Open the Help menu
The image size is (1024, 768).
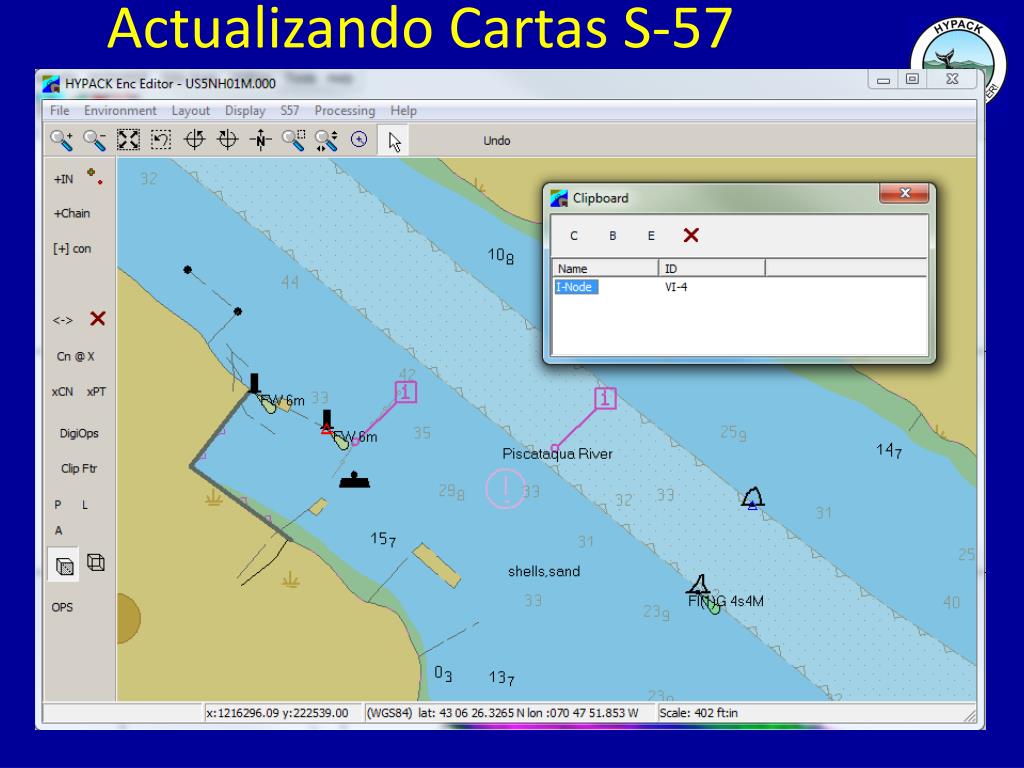(x=404, y=111)
